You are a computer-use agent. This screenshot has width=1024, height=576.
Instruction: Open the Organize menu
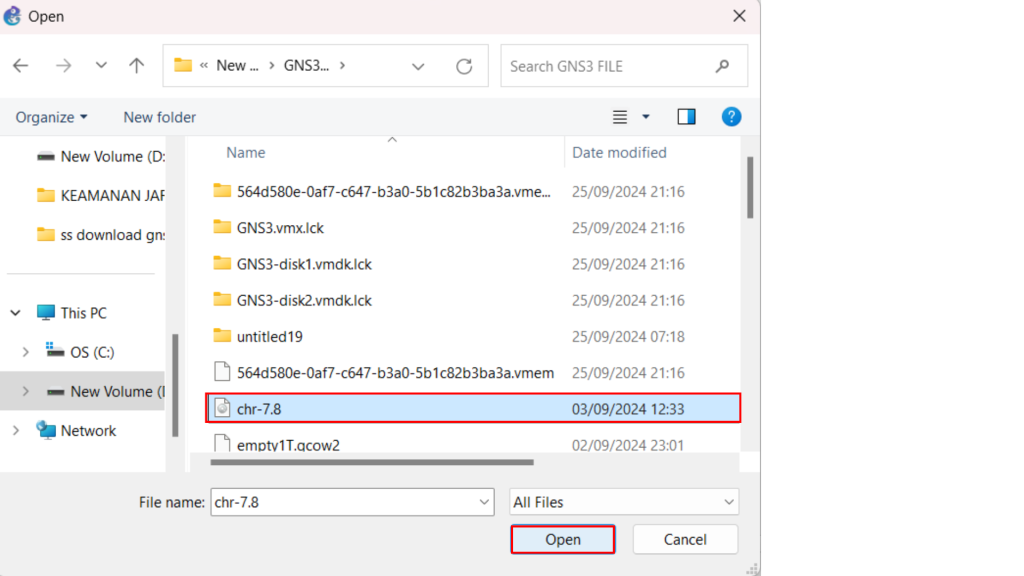click(x=51, y=117)
